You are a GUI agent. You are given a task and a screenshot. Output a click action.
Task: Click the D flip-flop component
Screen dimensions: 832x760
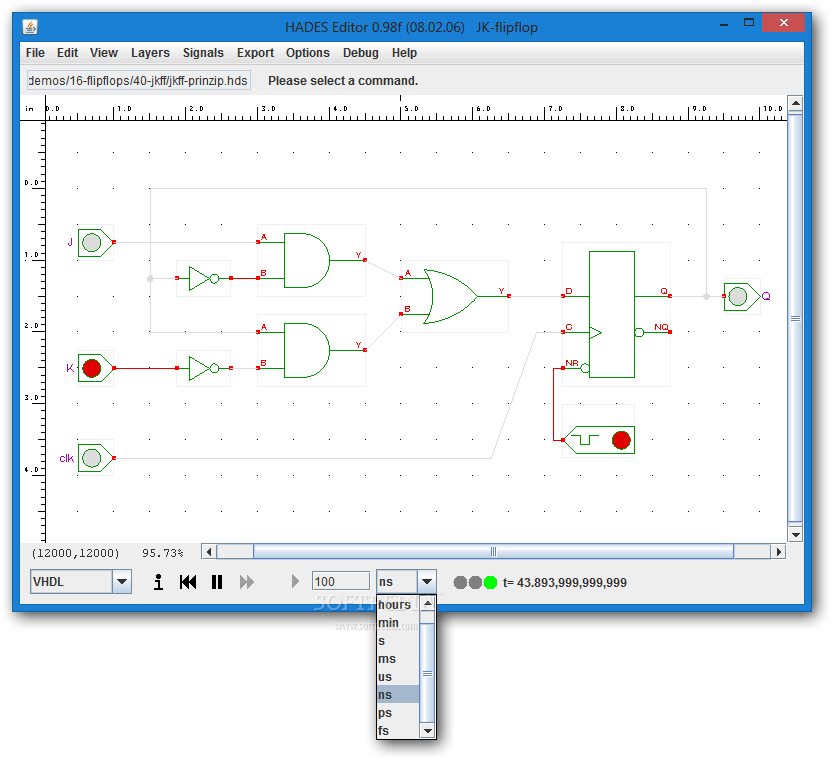(x=614, y=313)
